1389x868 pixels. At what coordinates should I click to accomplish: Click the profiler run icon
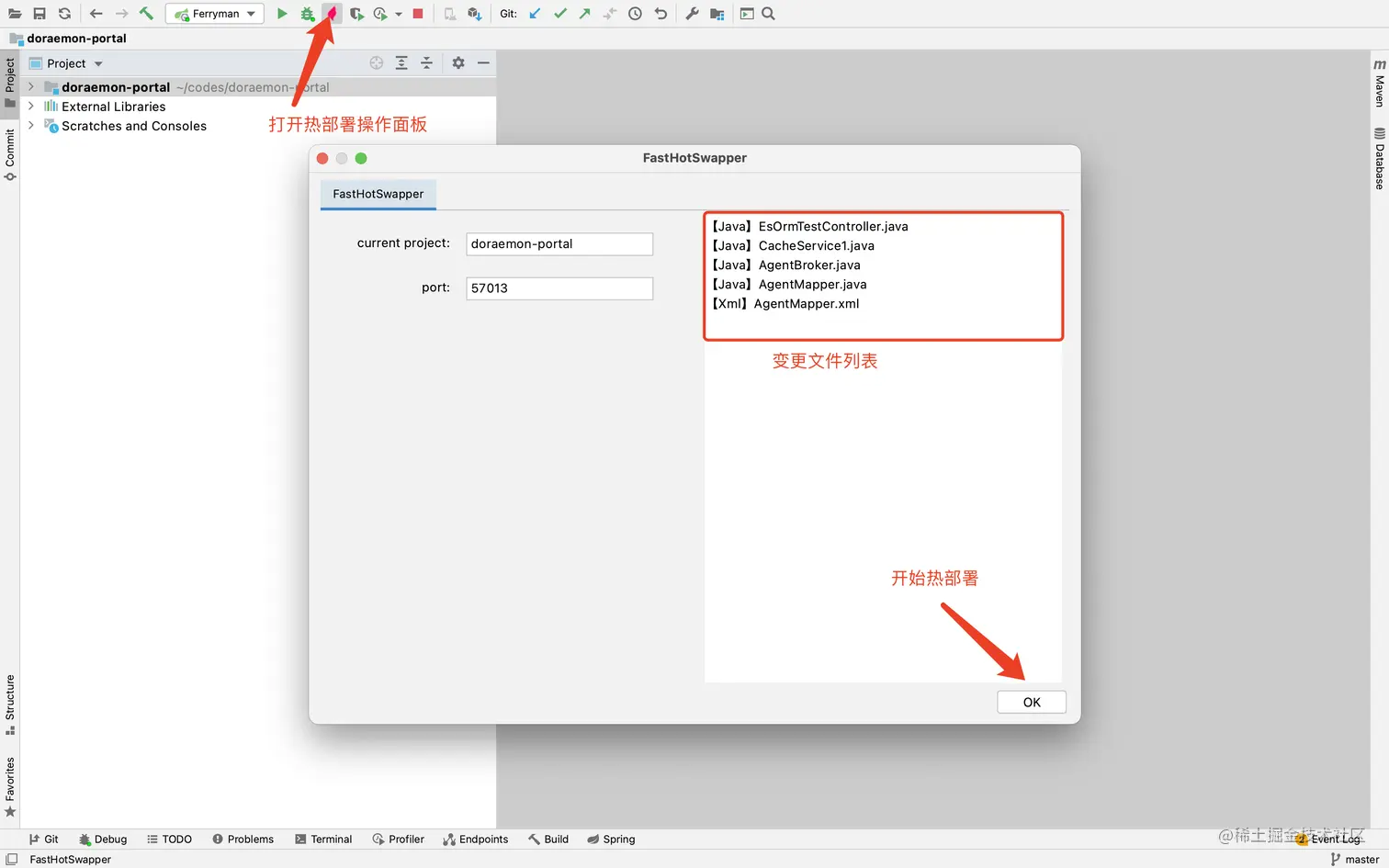click(x=380, y=14)
